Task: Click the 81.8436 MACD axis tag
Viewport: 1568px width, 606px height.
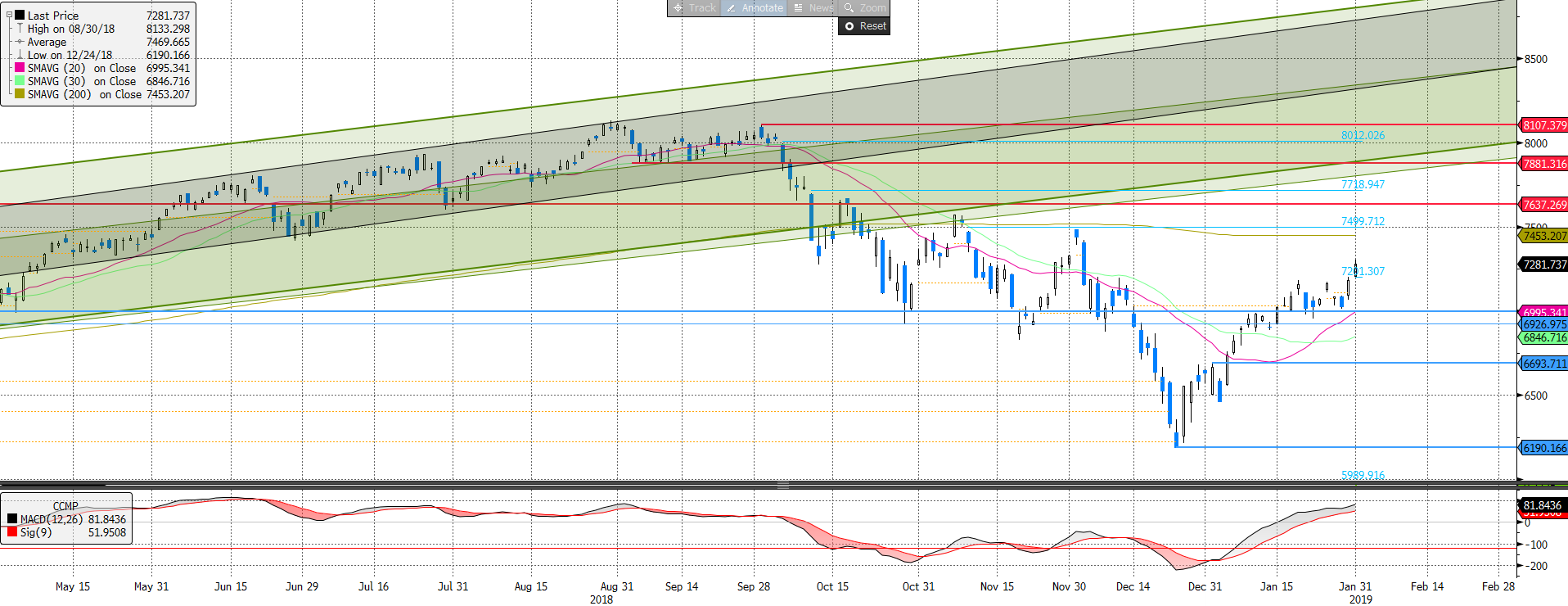Action: tap(1544, 505)
